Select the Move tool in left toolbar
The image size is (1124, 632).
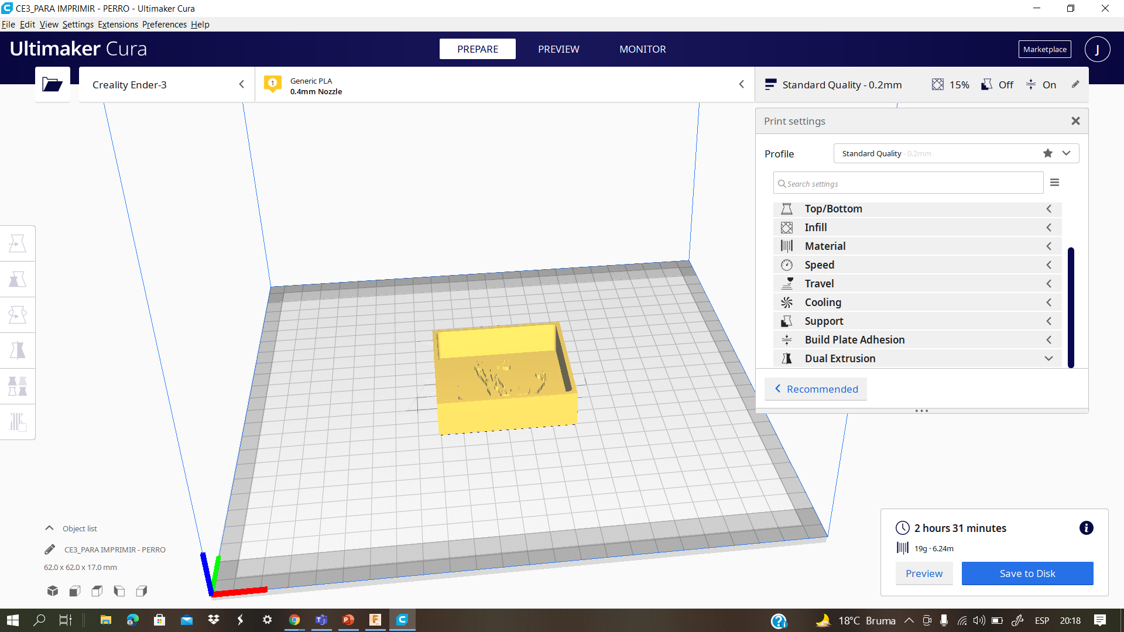(x=17, y=244)
